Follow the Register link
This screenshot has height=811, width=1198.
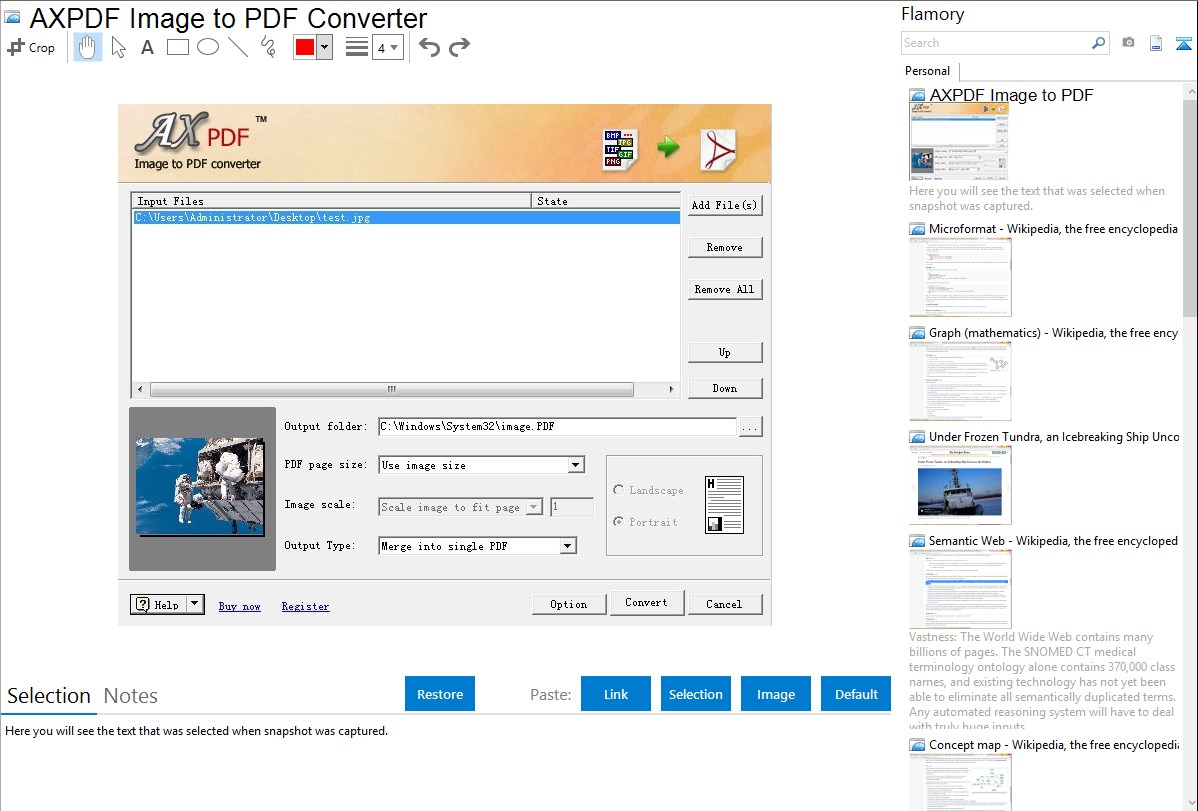tap(305, 606)
